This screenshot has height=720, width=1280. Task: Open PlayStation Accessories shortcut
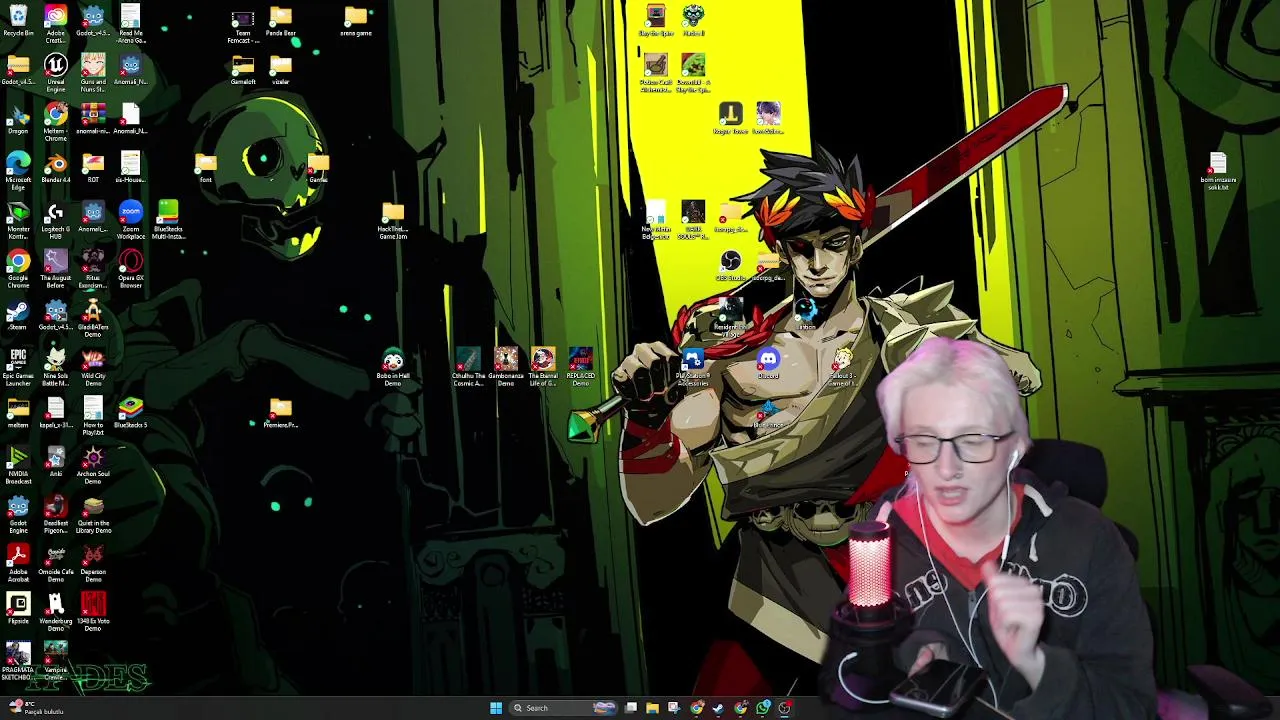(x=693, y=367)
